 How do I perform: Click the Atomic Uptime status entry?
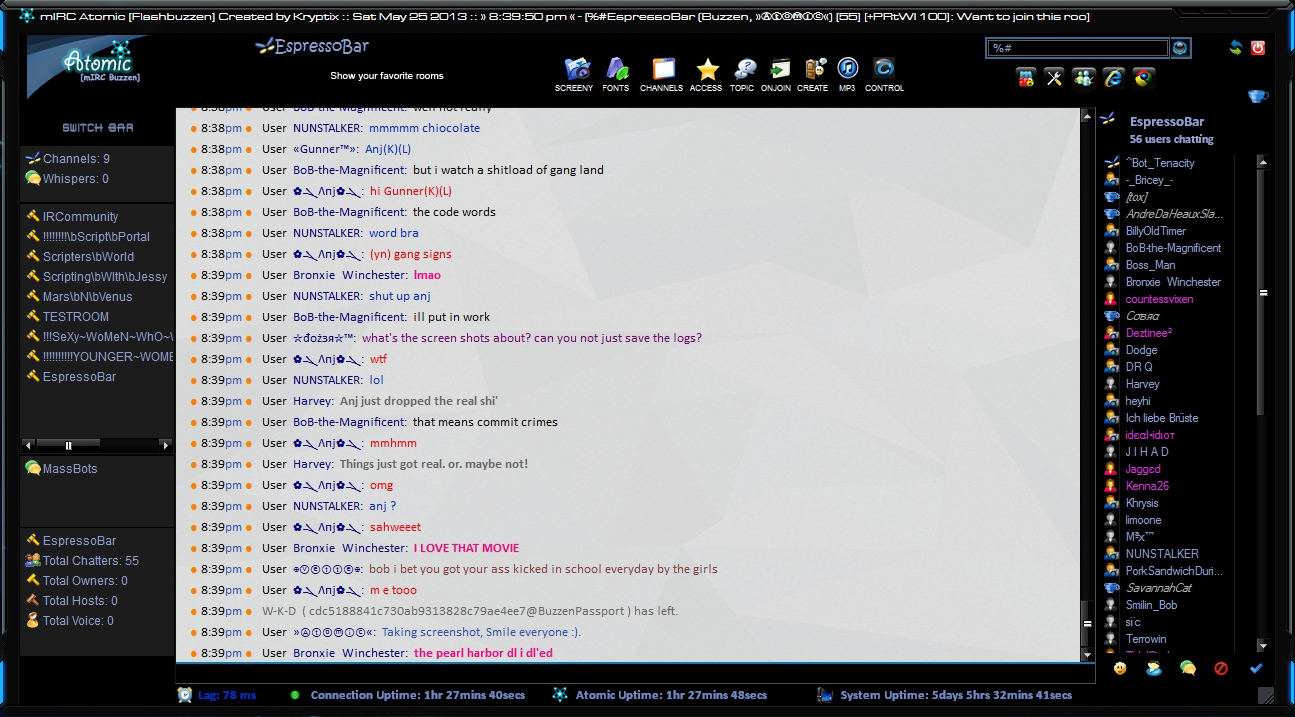tap(661, 695)
